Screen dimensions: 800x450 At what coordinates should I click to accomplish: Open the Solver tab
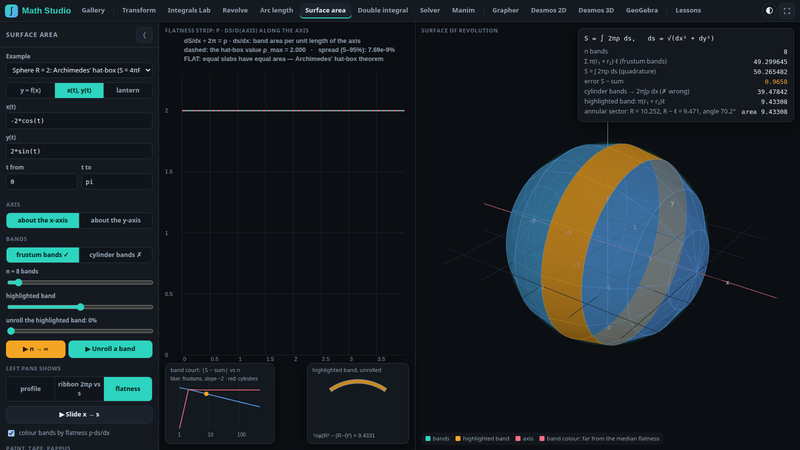click(430, 10)
